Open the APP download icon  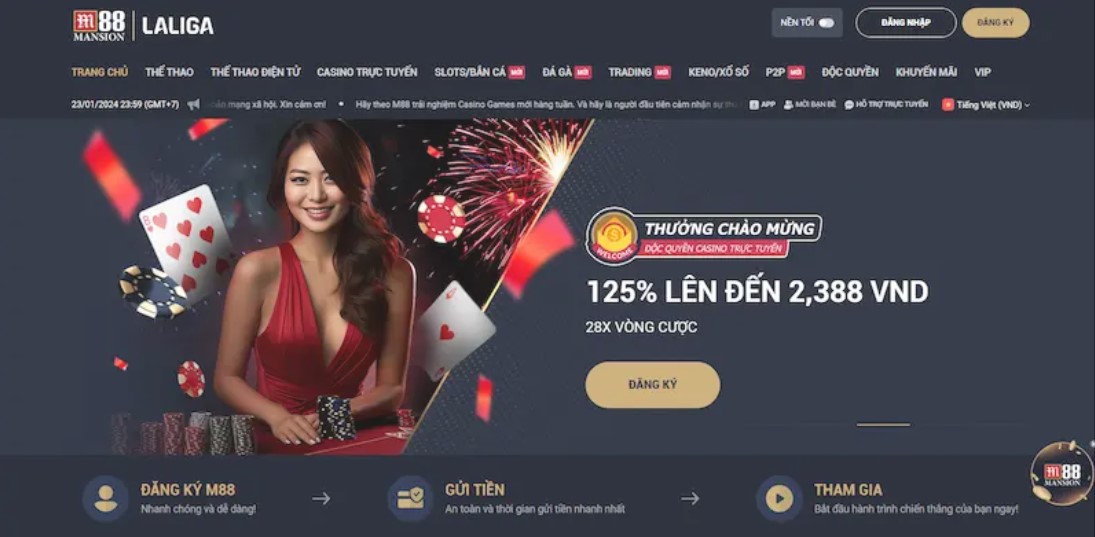754,105
